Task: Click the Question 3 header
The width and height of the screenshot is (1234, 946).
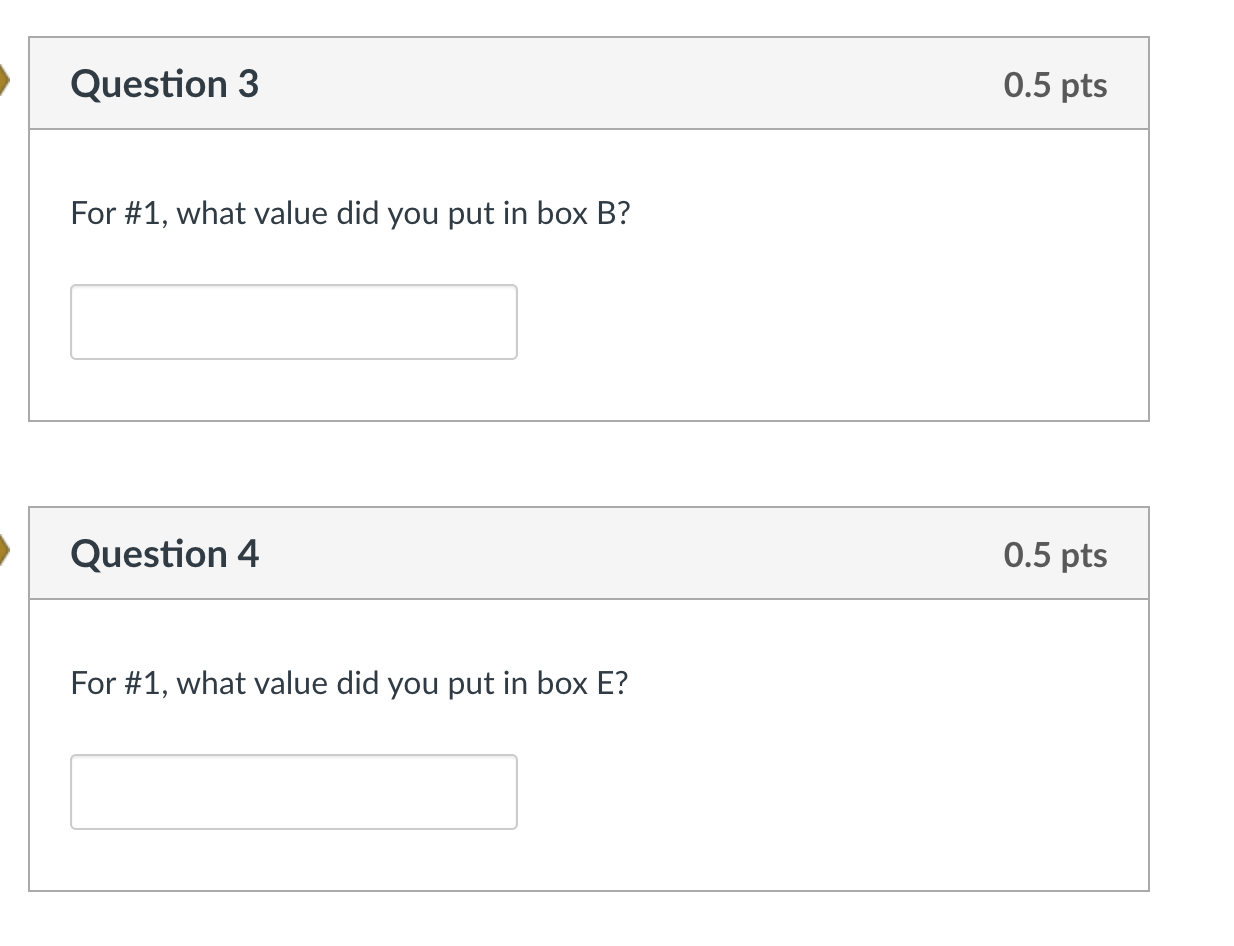Action: (x=588, y=84)
